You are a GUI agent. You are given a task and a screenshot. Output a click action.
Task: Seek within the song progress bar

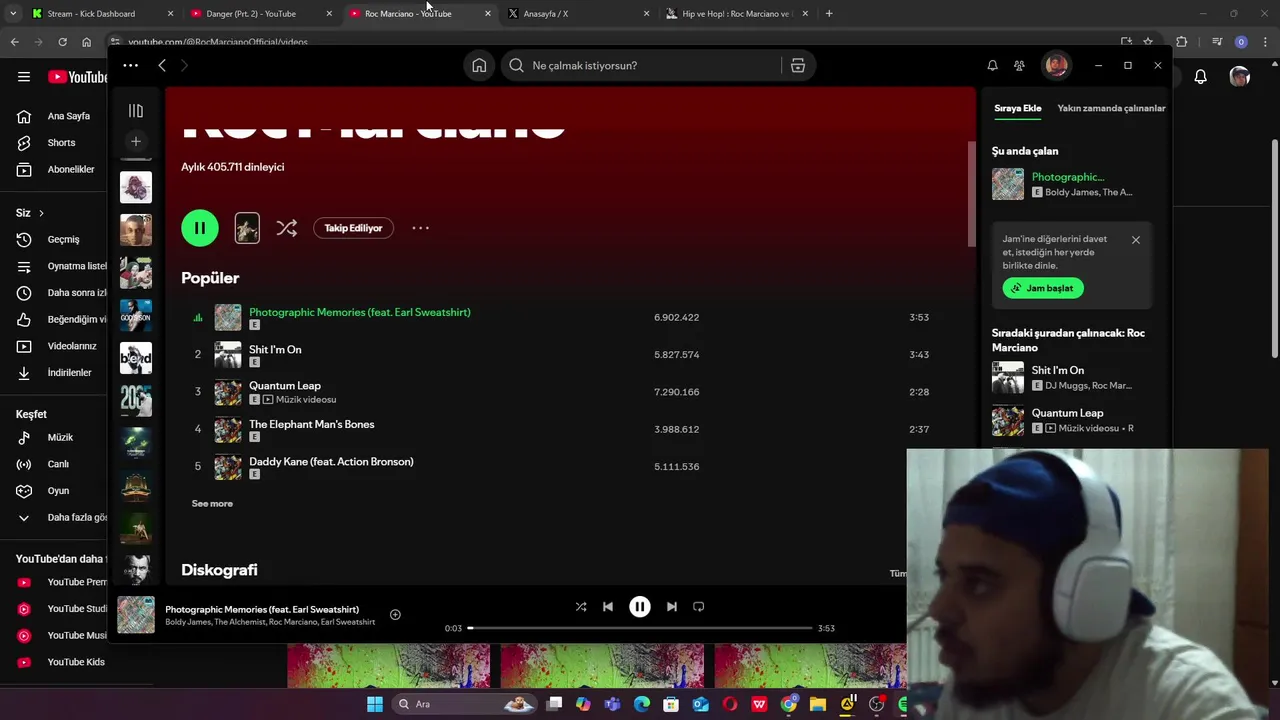pyautogui.click(x=640, y=628)
